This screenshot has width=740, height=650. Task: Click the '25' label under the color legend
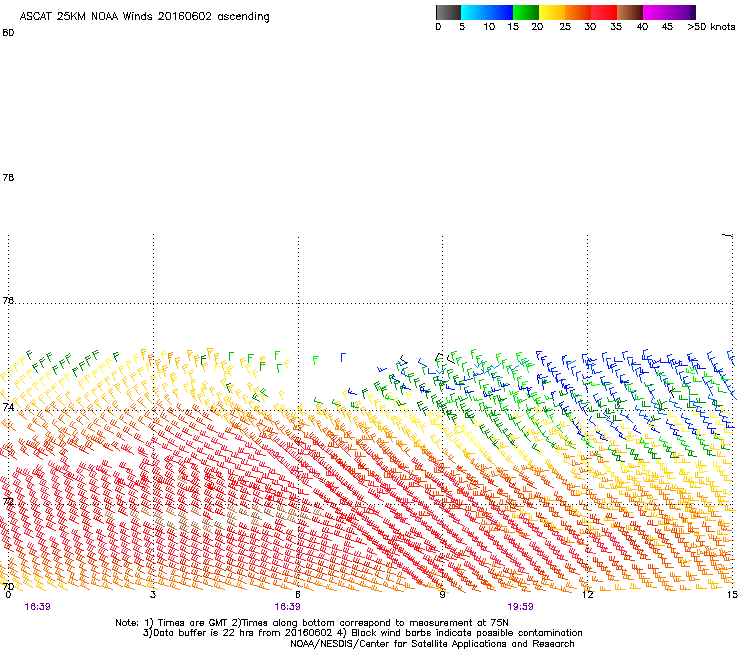pos(565,27)
